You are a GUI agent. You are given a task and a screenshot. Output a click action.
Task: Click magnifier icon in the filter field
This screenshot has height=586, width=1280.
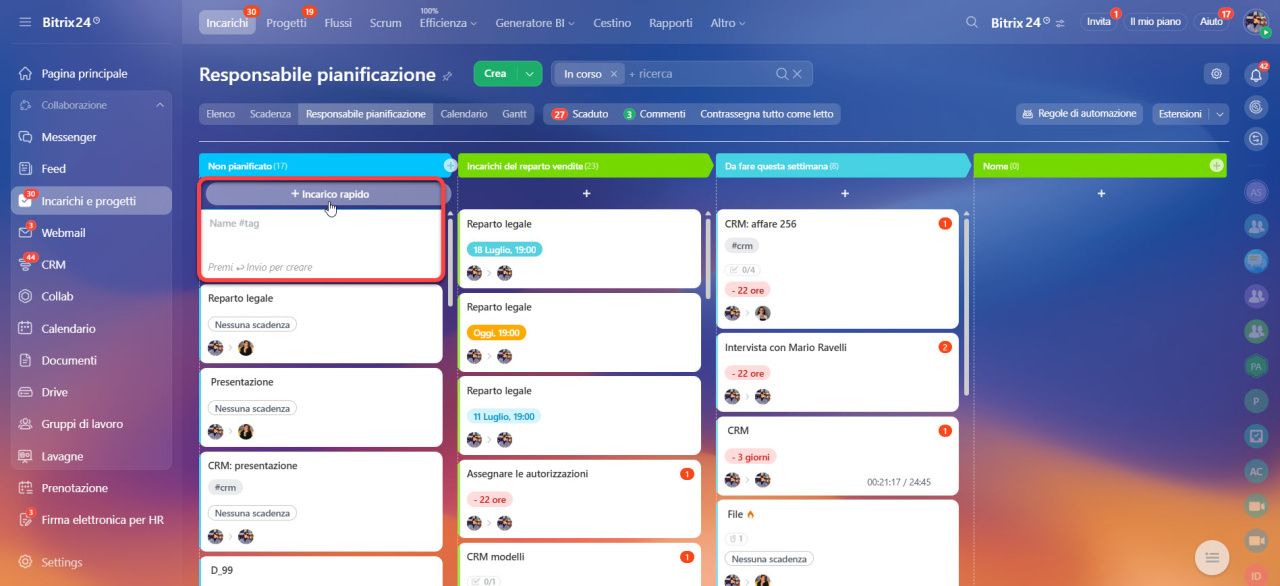pos(782,74)
